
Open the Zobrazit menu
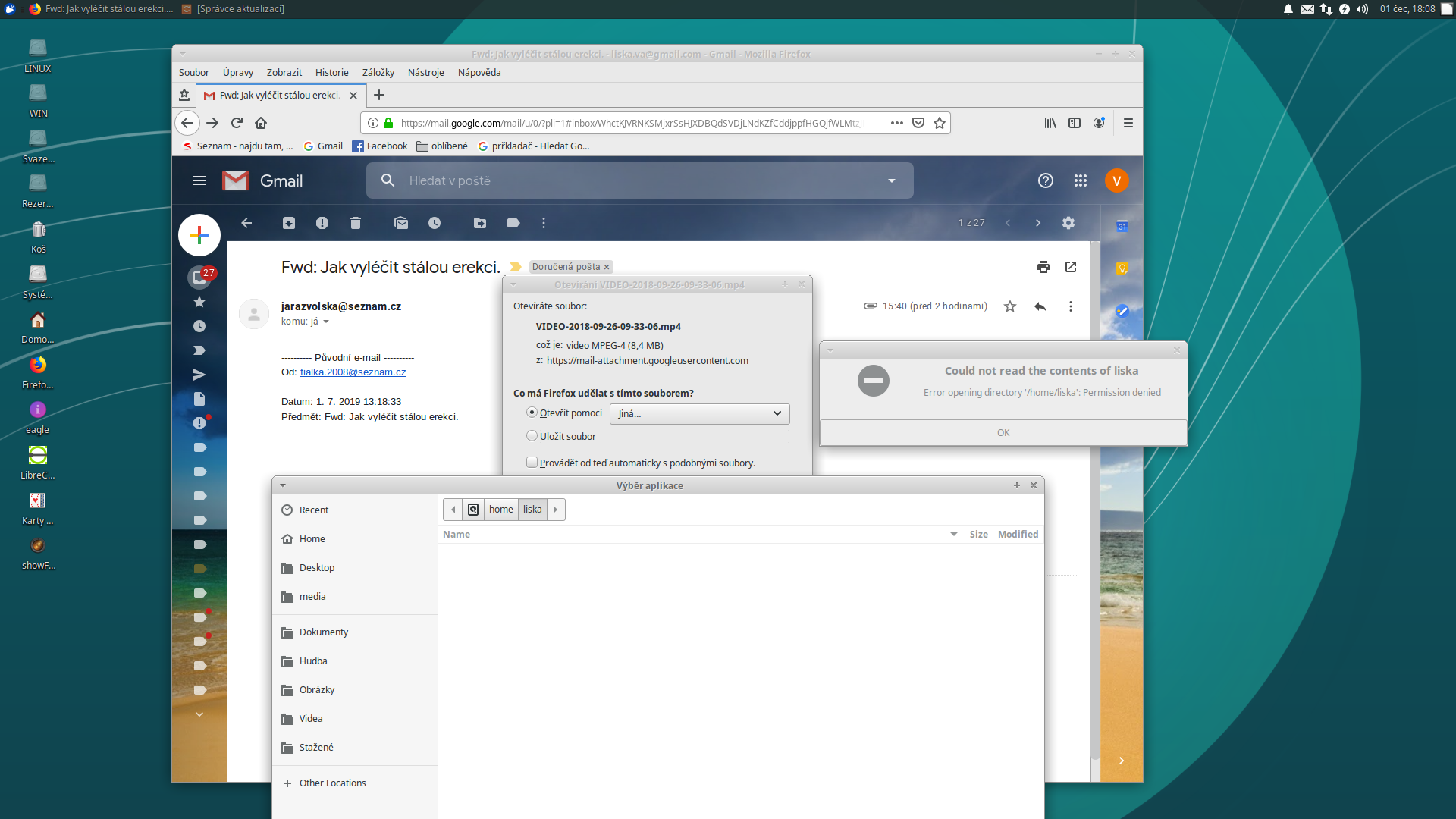coord(284,73)
